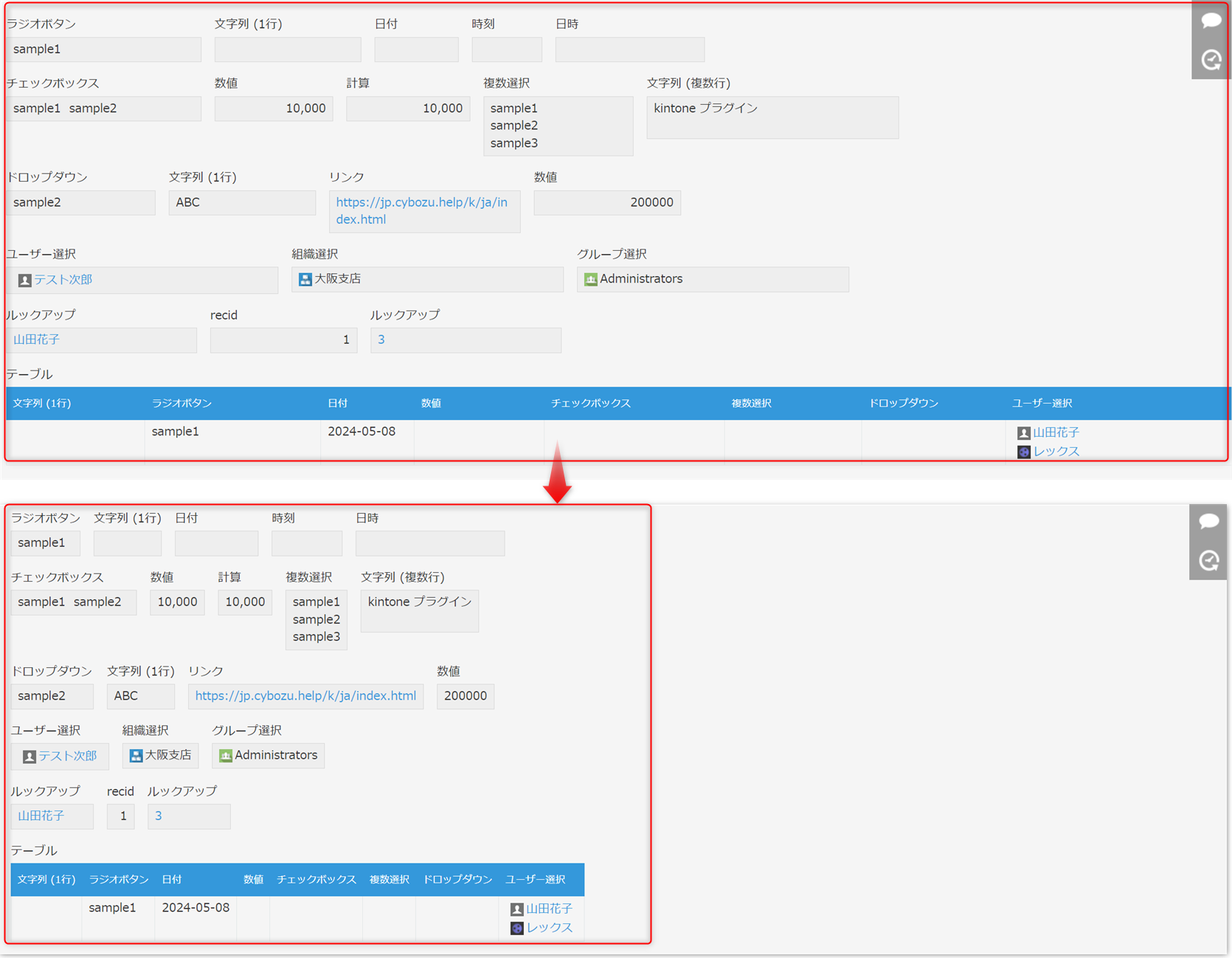Open テスト次郎 user link in upper view
The height and width of the screenshot is (958, 1232).
point(63,280)
